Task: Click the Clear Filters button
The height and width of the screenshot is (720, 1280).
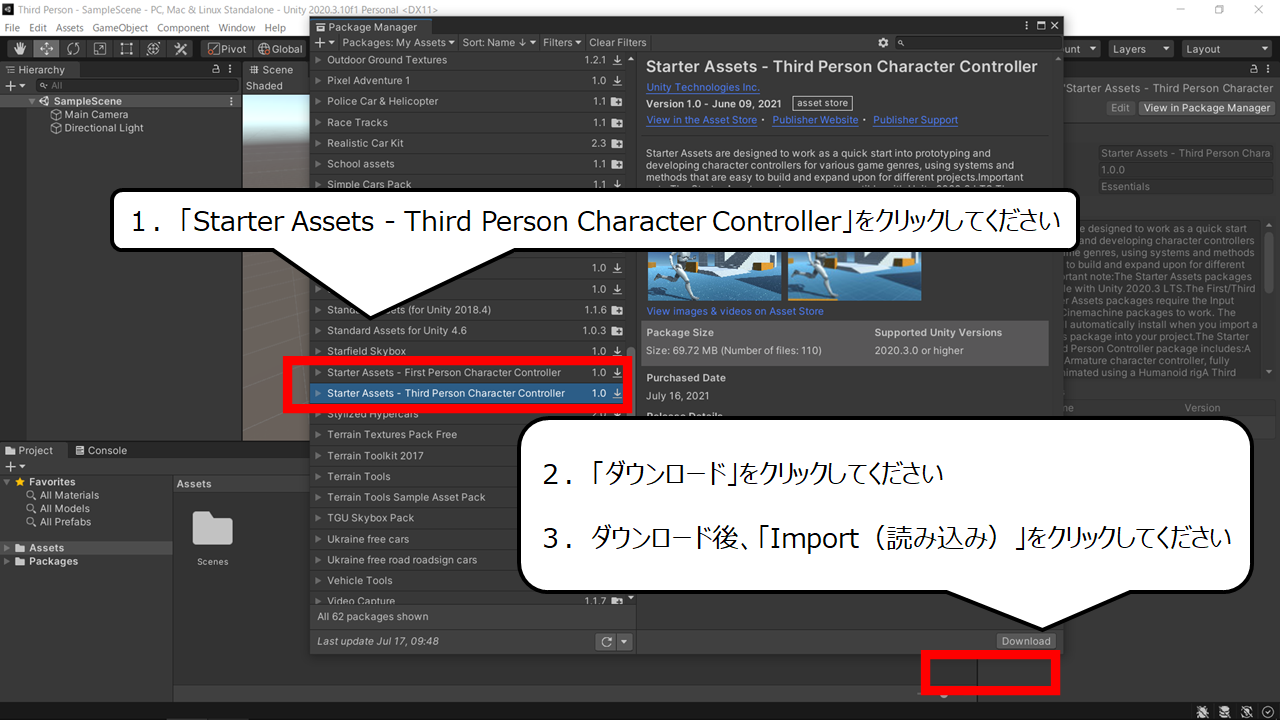Action: (x=618, y=42)
